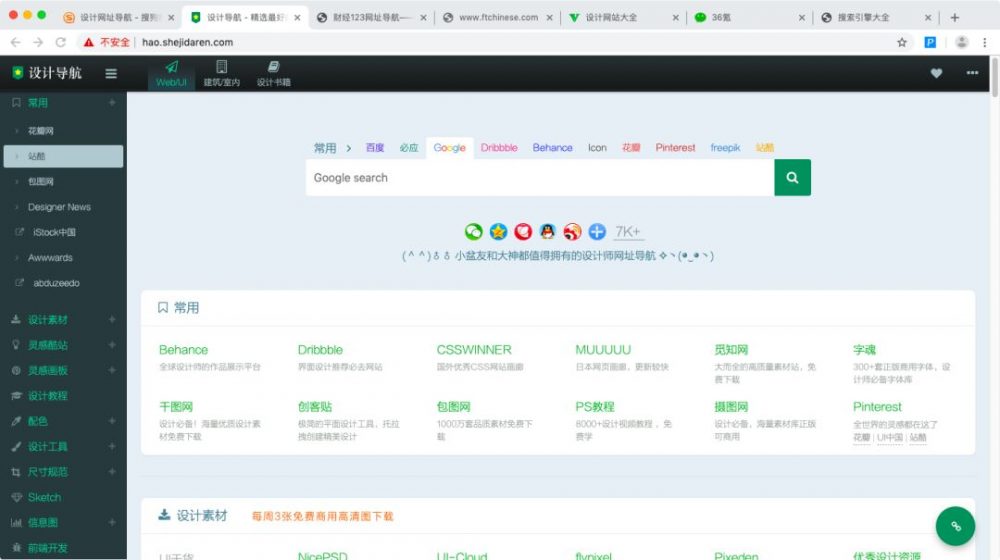Click the QQ penguin share icon
The width and height of the screenshot is (1000, 560).
click(547, 232)
